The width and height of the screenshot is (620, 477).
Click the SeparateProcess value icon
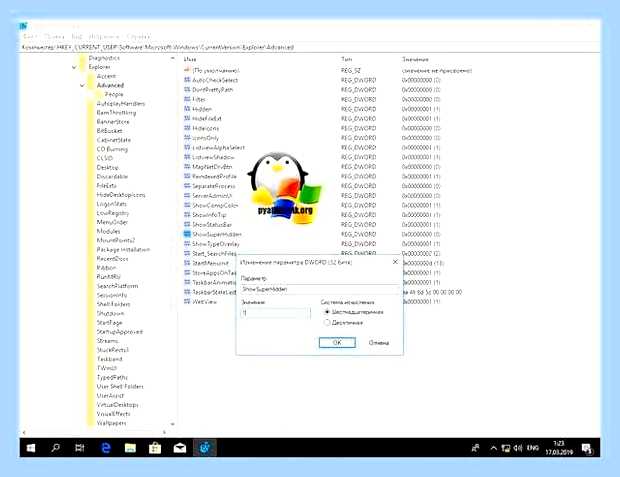(x=187, y=186)
